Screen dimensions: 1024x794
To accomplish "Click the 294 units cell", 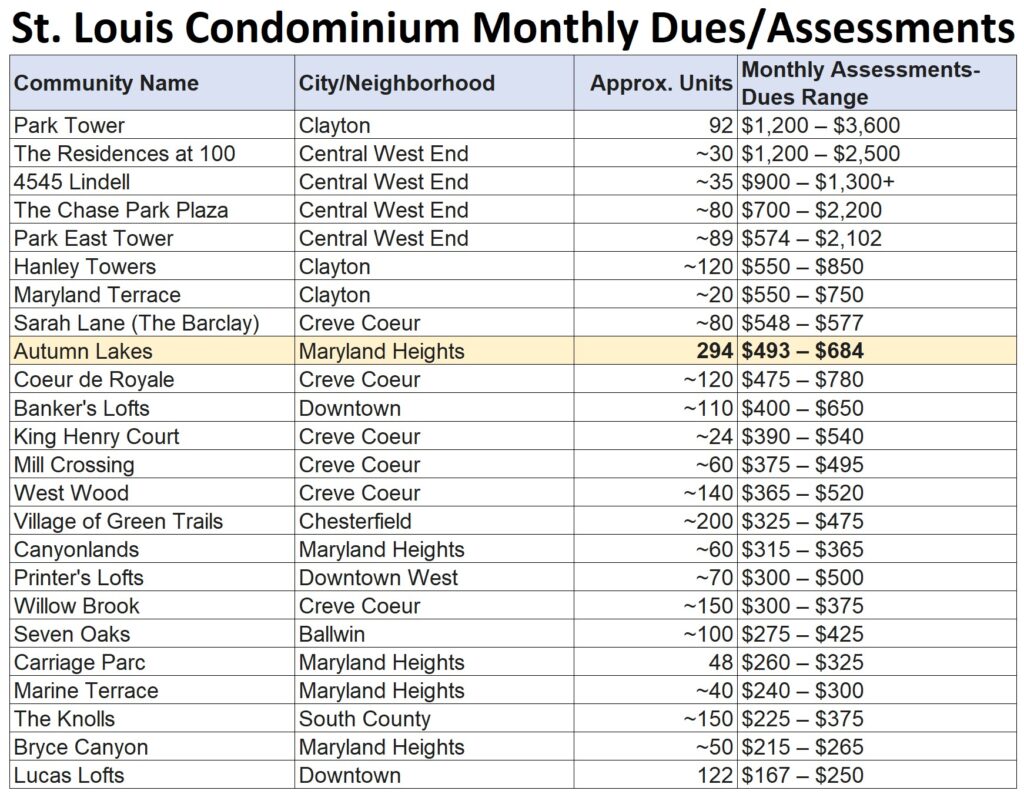I will (x=714, y=351).
